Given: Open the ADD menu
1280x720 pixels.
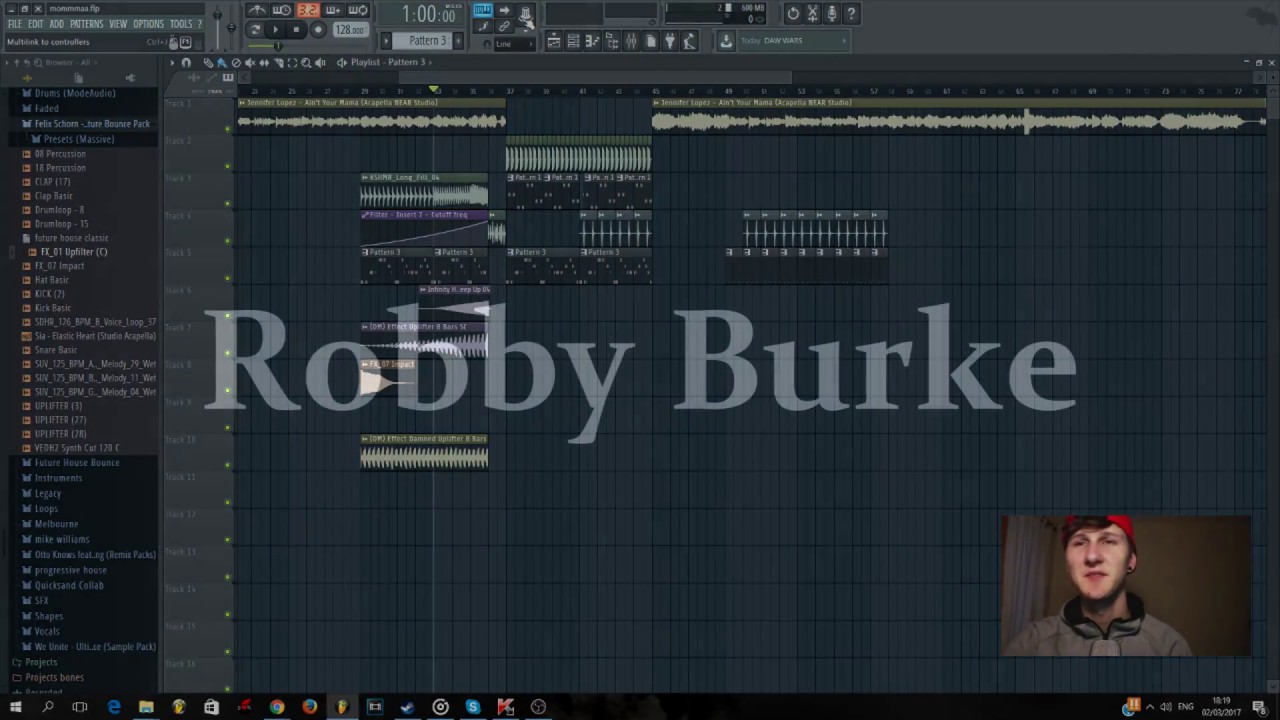Looking at the screenshot, I should [x=57, y=24].
